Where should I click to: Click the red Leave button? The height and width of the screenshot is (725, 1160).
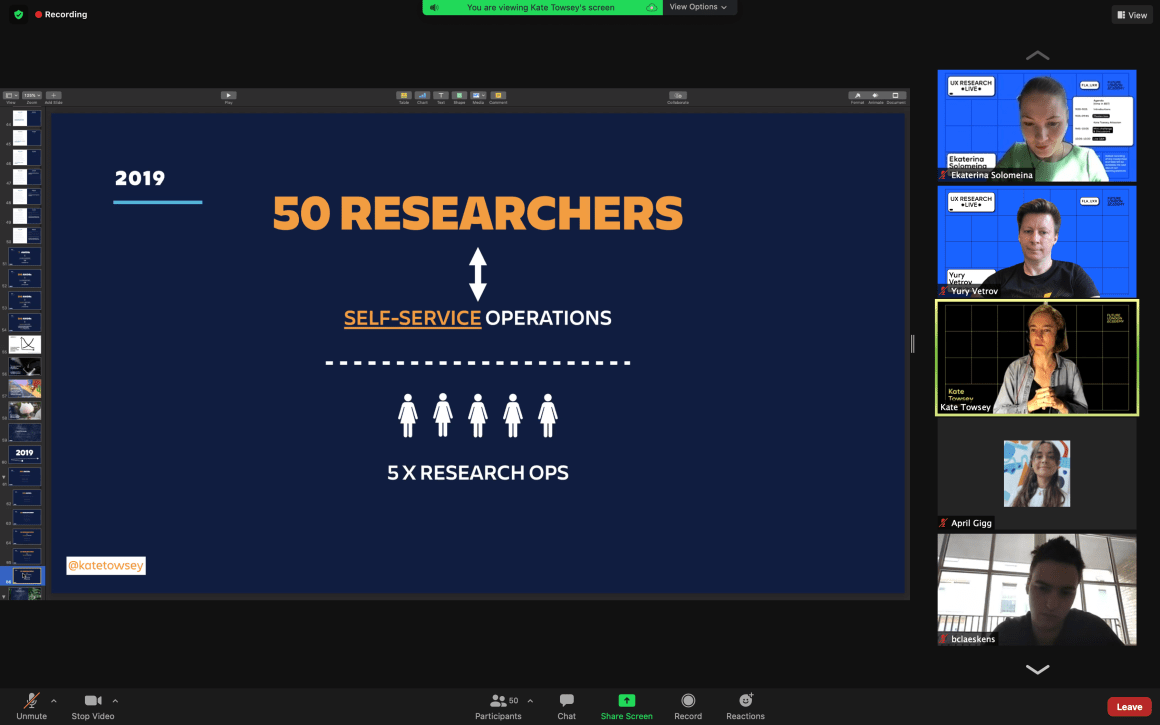(1129, 707)
